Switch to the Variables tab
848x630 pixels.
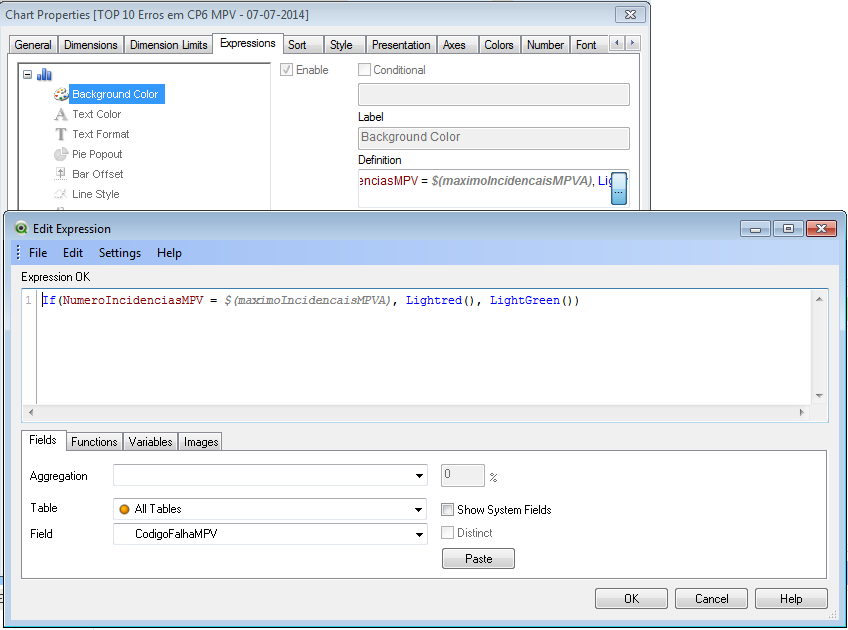pos(150,442)
